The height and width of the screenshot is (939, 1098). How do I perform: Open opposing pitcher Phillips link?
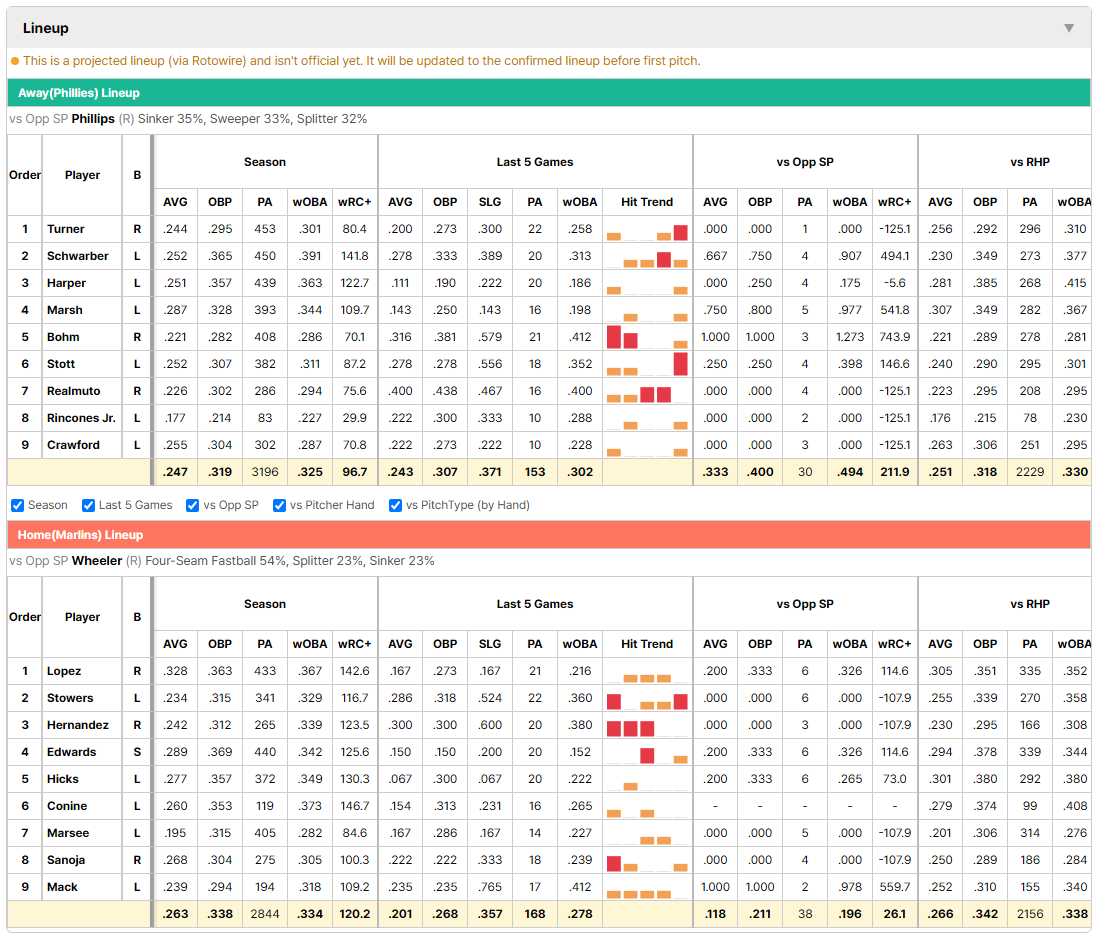point(93,119)
